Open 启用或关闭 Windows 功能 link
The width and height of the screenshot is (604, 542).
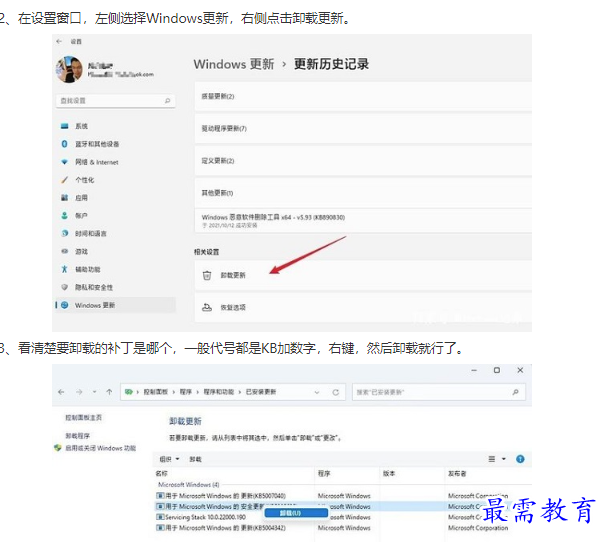click(x=101, y=448)
